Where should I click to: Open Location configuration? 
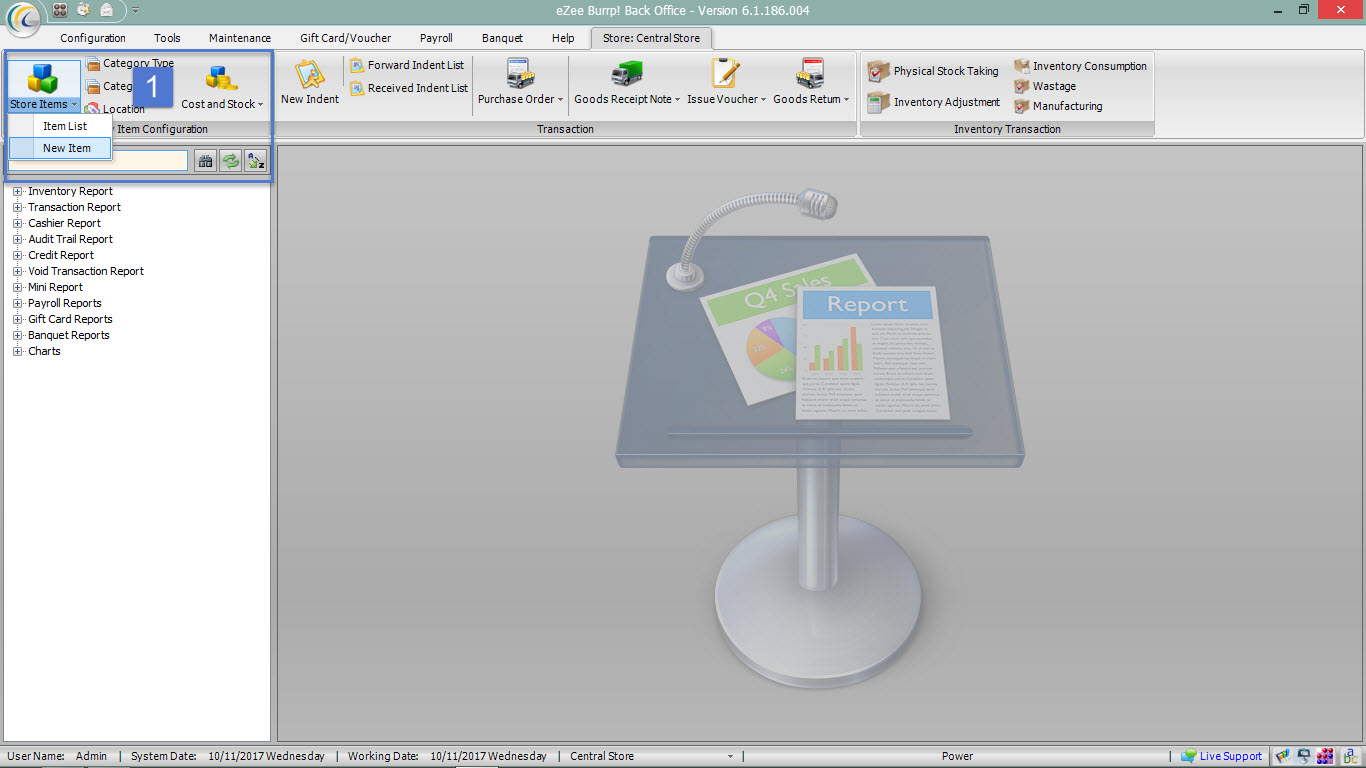[116, 109]
